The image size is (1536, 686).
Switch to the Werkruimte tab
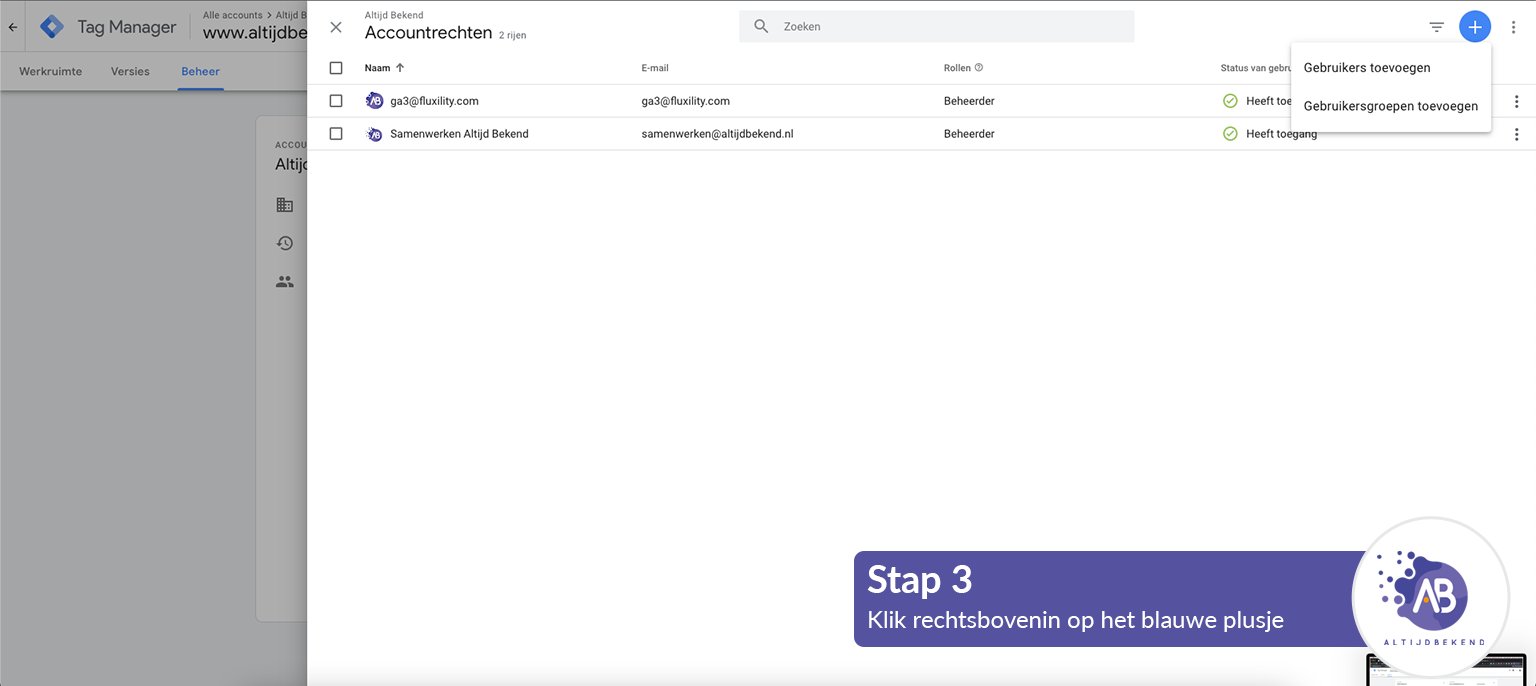click(x=51, y=72)
